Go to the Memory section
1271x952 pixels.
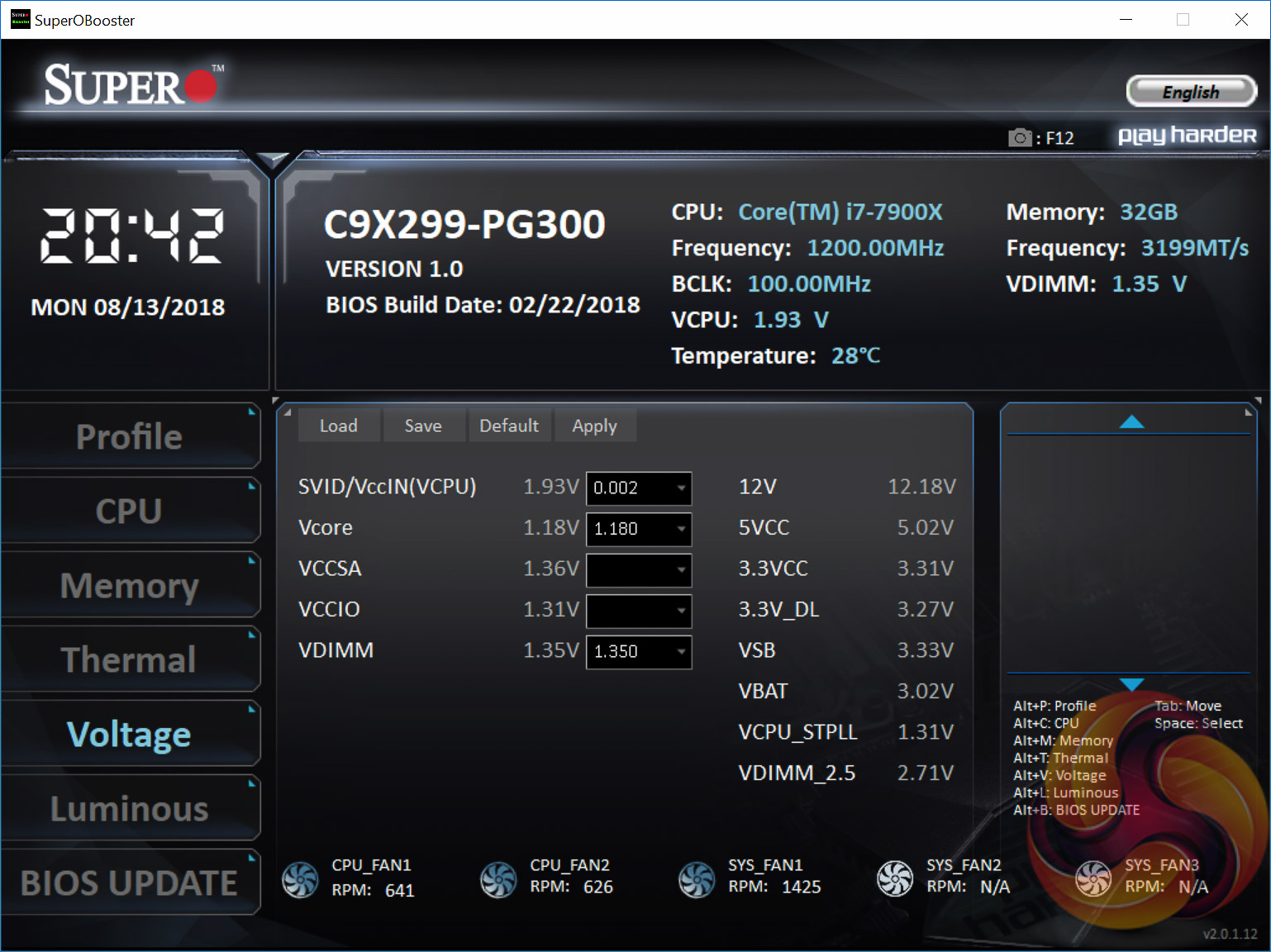click(130, 585)
